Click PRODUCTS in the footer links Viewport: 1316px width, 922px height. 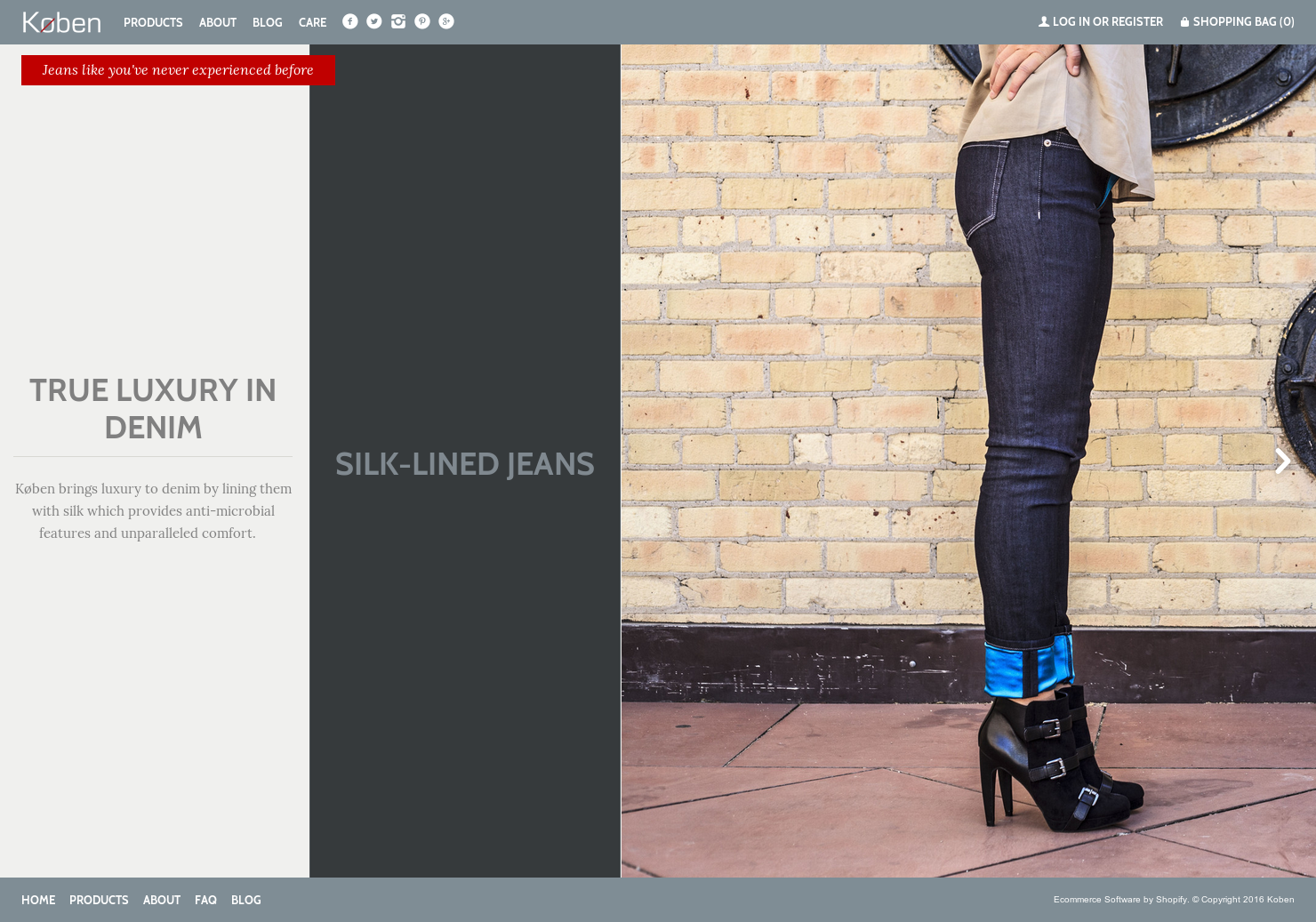99,900
